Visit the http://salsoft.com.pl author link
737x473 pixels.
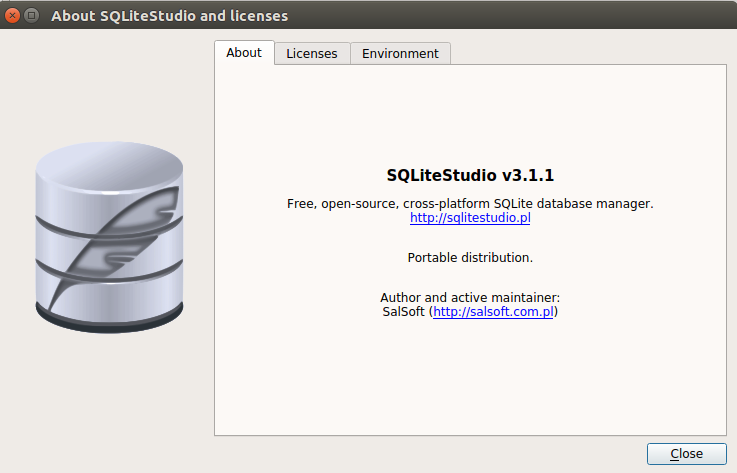tap(494, 312)
